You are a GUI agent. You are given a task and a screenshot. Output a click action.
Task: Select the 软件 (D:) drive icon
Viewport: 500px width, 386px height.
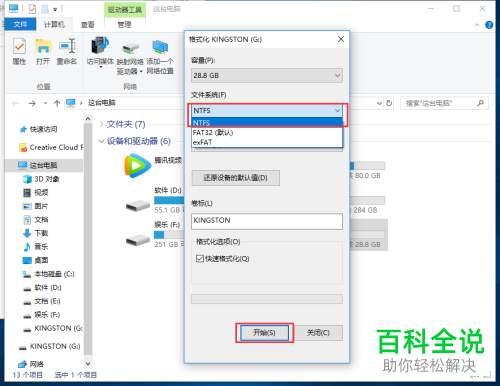coord(138,206)
